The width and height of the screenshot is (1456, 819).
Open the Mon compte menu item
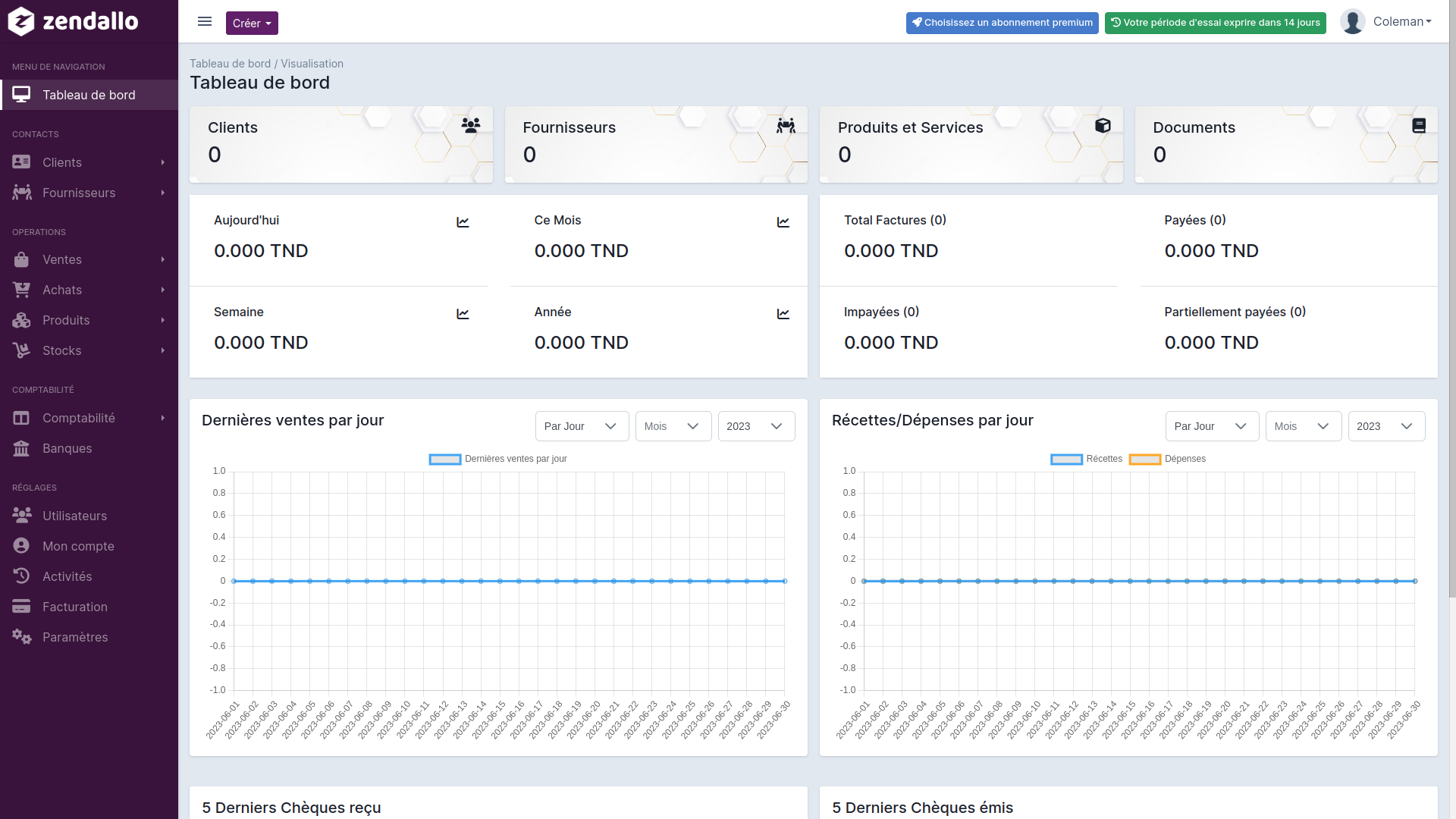coord(89,546)
